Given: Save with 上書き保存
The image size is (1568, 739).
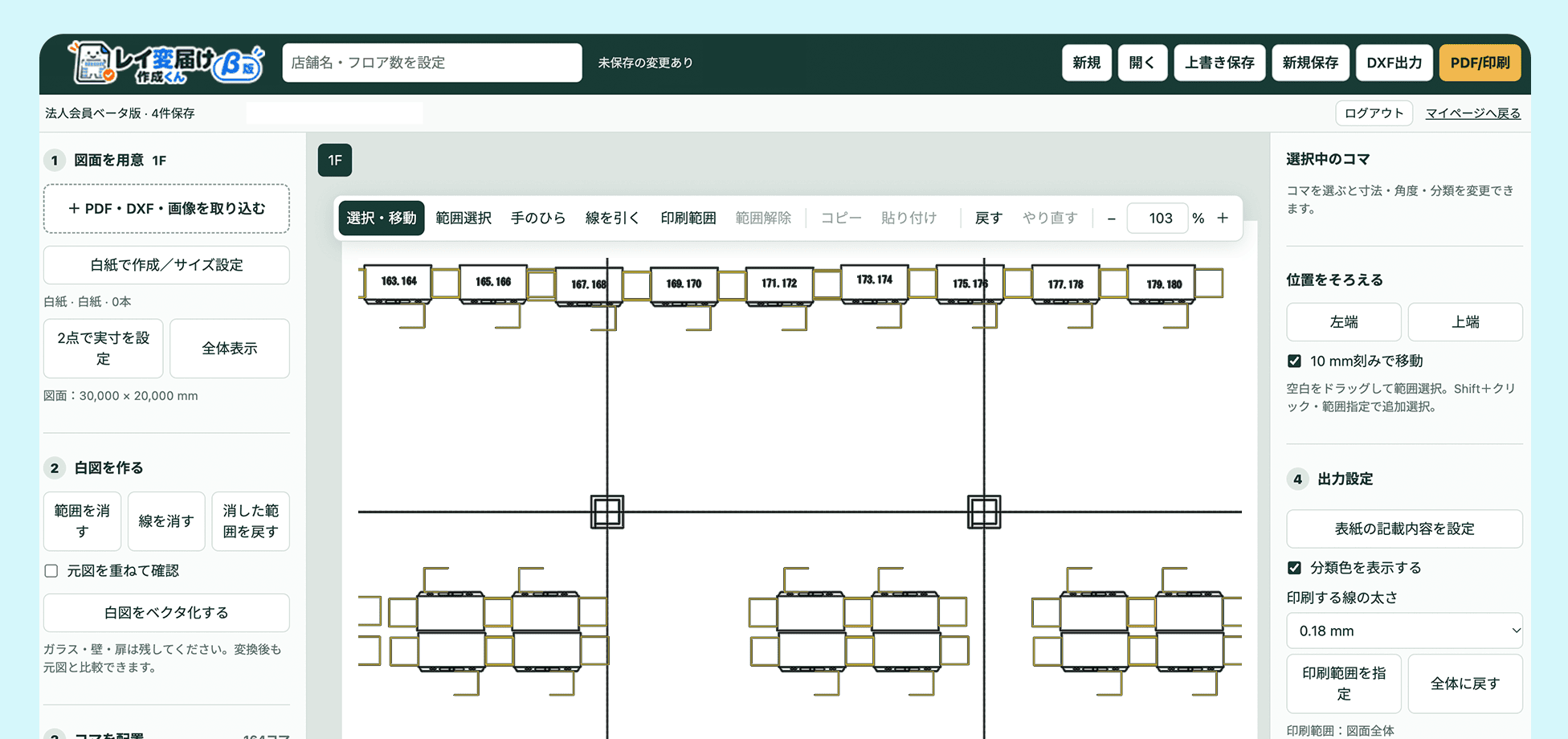Looking at the screenshot, I should coord(1219,63).
